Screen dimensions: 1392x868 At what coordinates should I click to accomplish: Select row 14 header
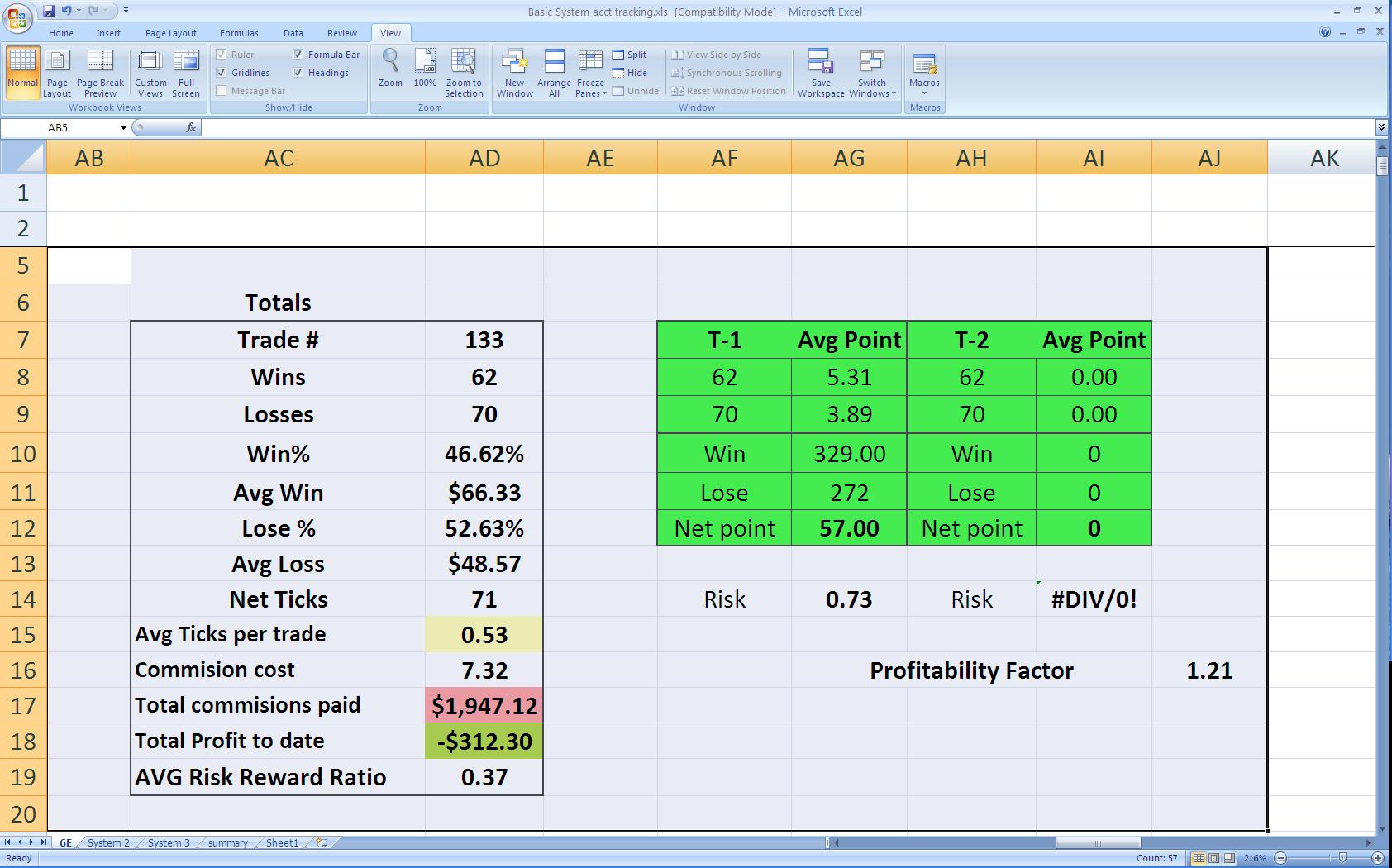click(23, 599)
